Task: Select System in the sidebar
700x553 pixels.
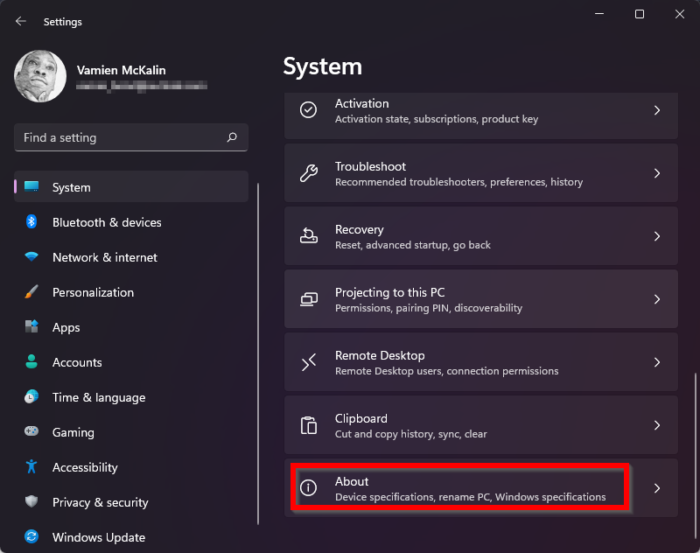Action: point(71,187)
